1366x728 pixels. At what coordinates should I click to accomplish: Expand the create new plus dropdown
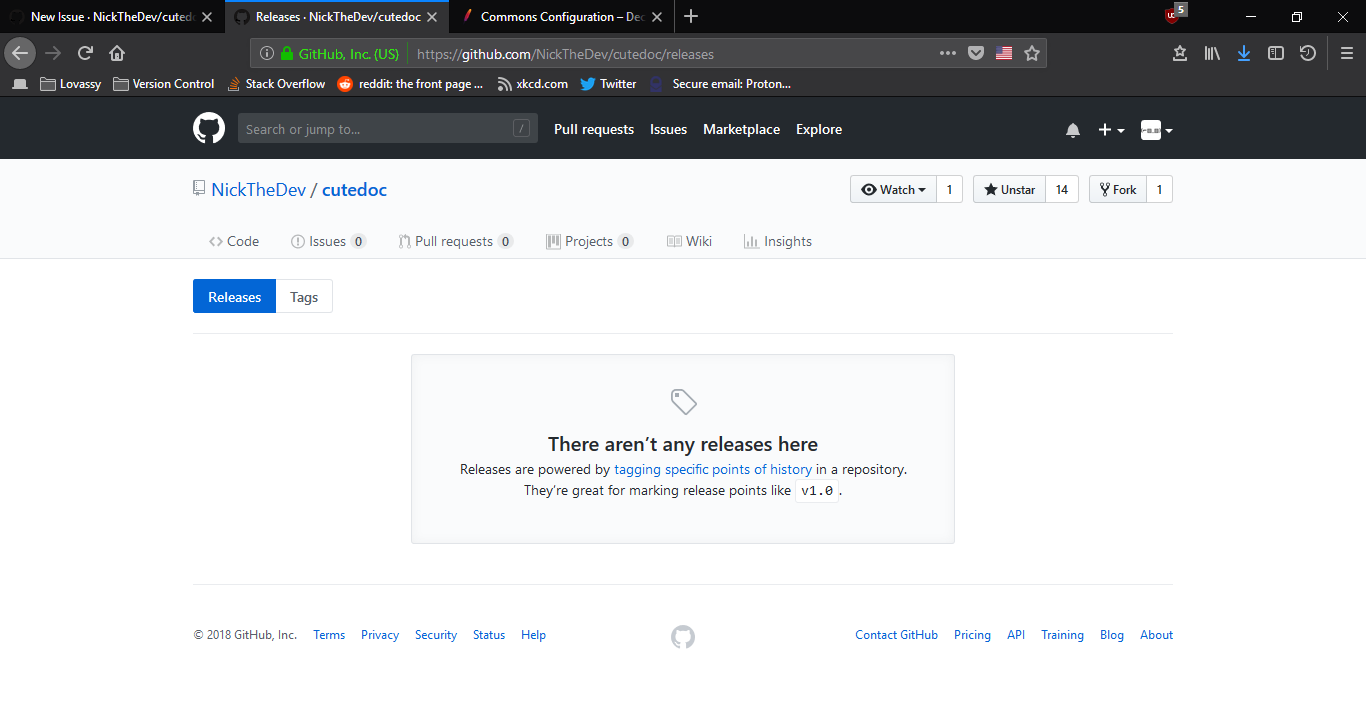coord(1111,130)
